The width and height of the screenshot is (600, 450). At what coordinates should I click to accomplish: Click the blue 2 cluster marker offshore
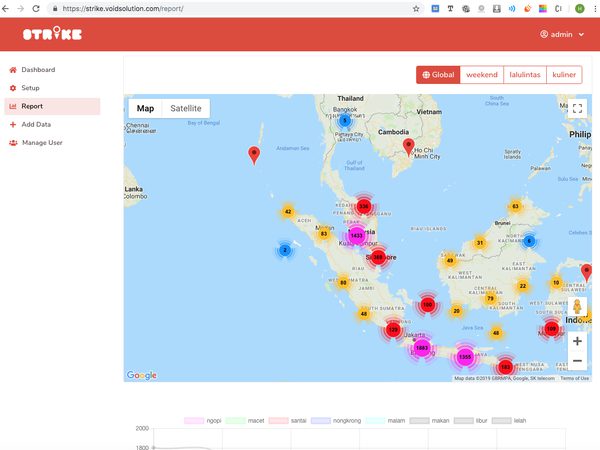[x=285, y=250]
